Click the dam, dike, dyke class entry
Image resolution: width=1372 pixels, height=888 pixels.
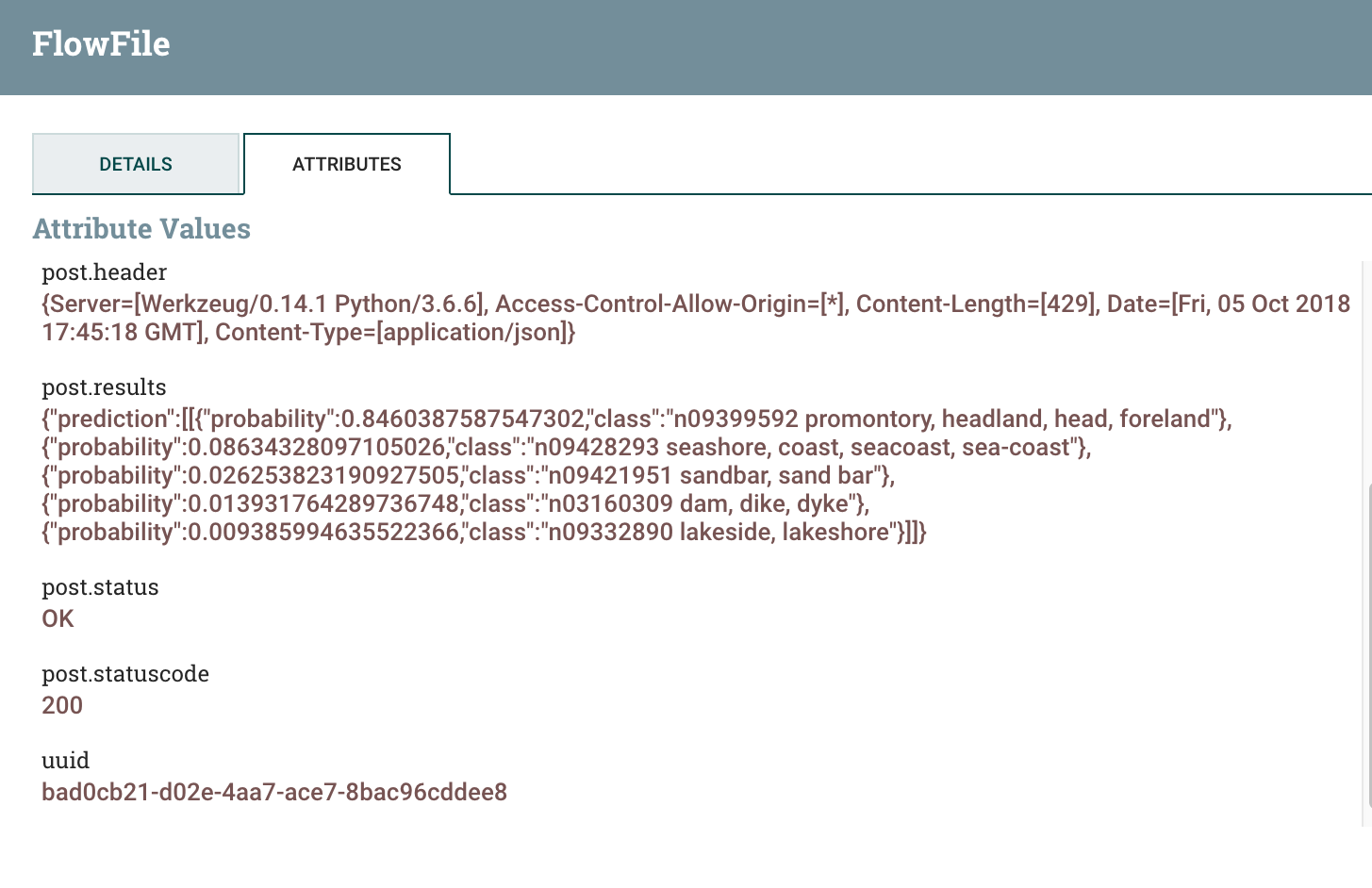[453, 503]
